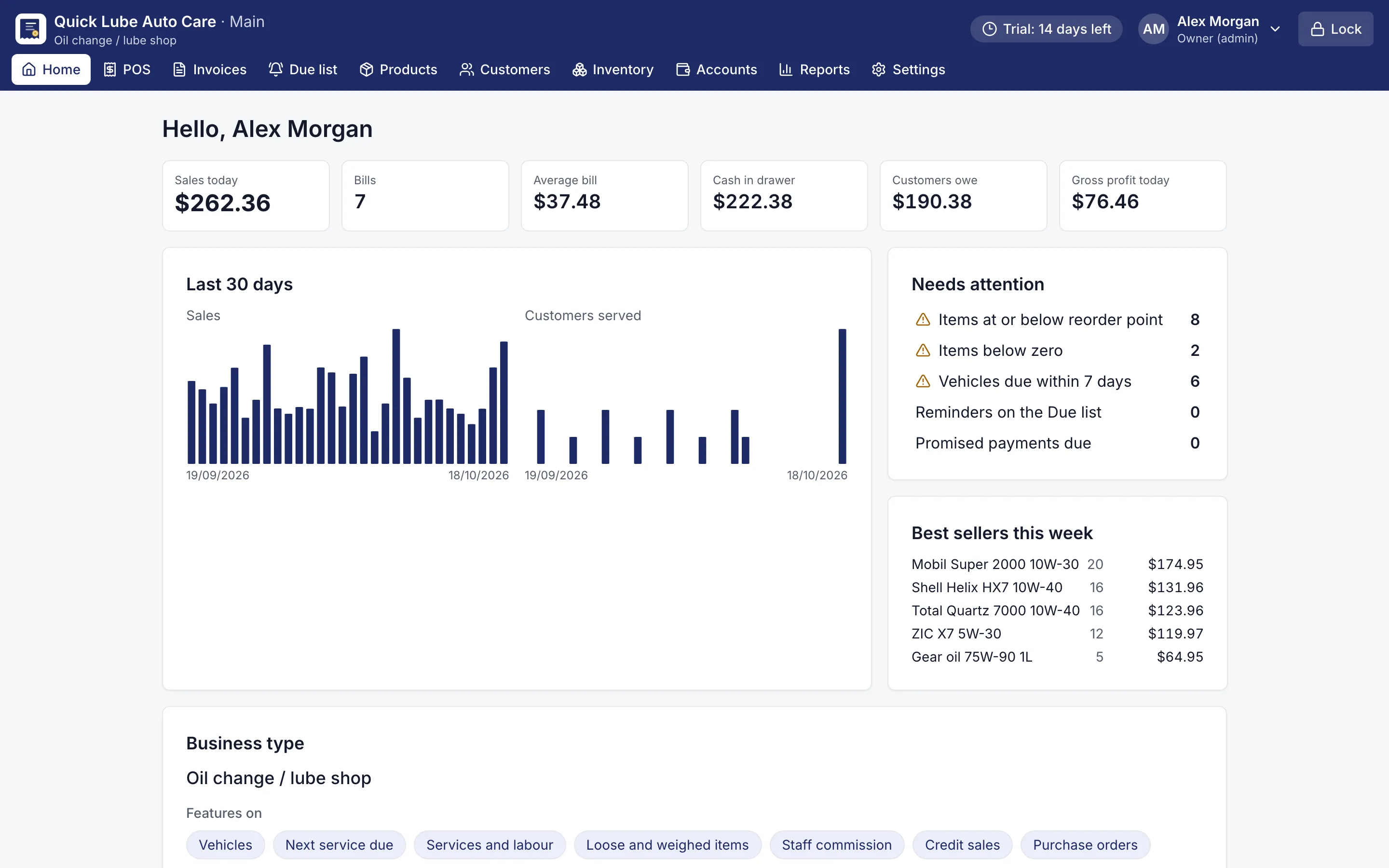1389x868 pixels.
Task: Click the Services and labour chip
Action: pos(490,844)
